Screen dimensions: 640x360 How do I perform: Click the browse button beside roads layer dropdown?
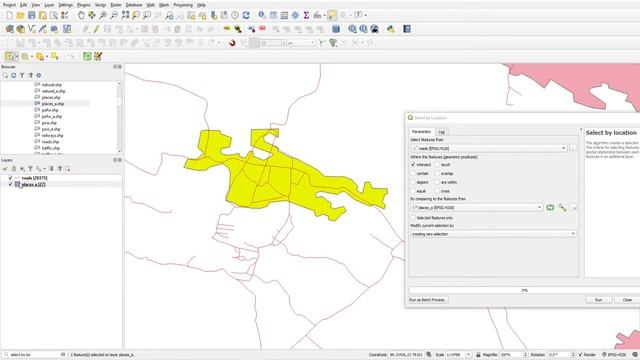573,148
